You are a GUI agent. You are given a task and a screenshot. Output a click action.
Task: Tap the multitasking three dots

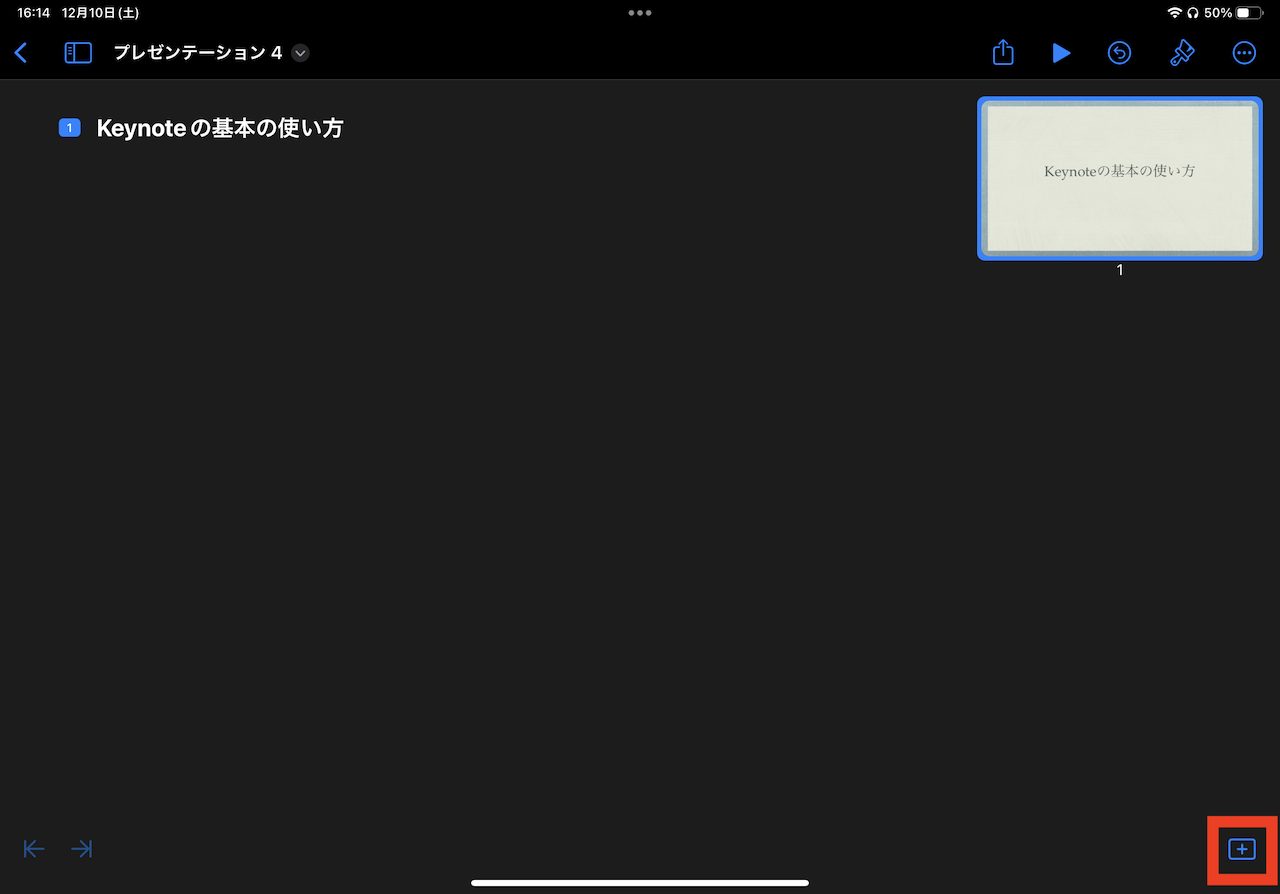(640, 13)
